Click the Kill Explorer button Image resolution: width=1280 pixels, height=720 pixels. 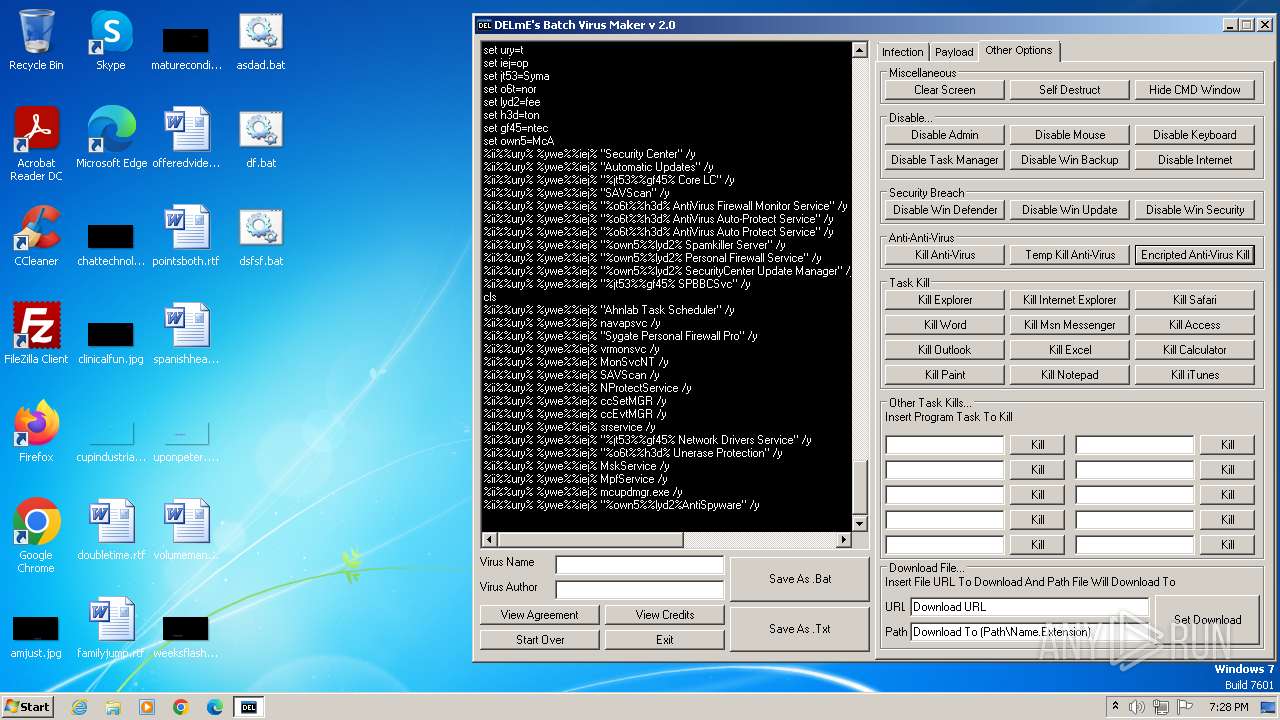pyautogui.click(x=944, y=300)
